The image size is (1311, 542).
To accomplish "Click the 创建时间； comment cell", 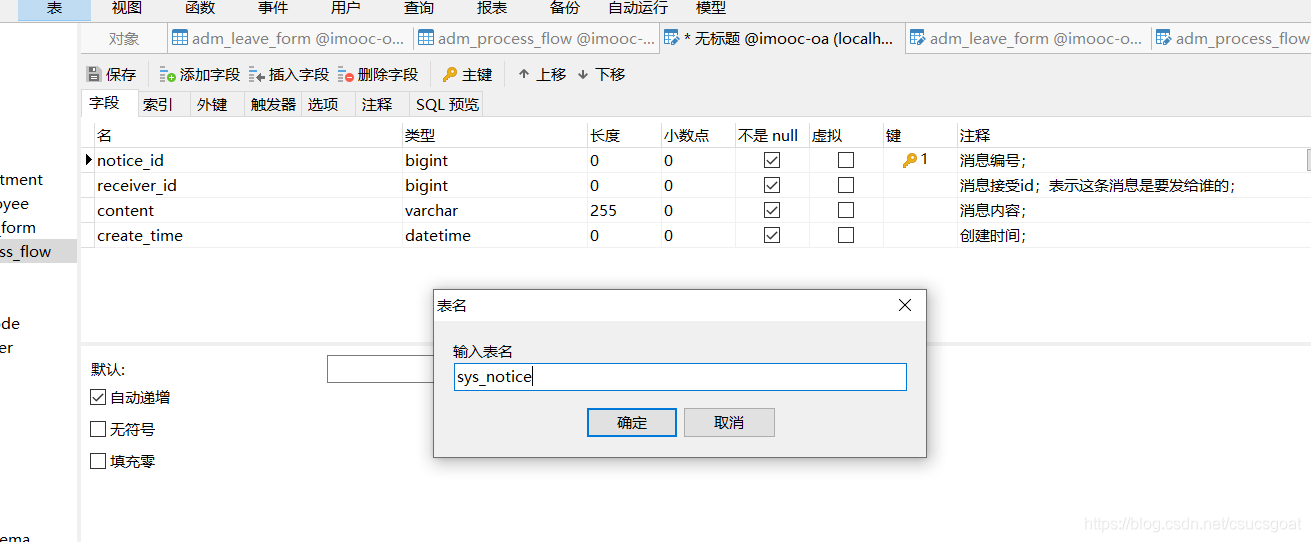I will pos(1133,235).
